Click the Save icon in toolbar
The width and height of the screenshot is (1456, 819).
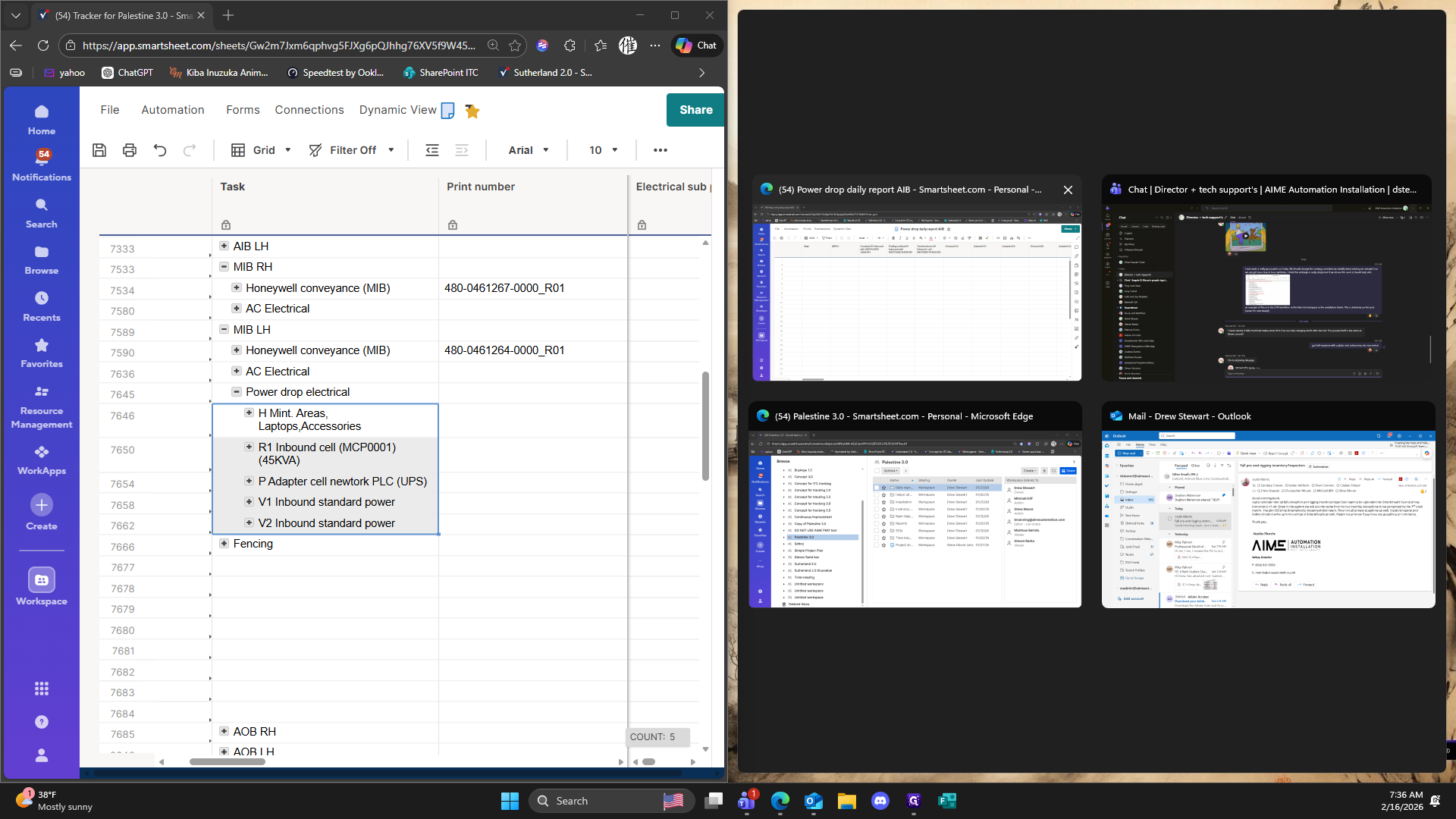coord(99,150)
